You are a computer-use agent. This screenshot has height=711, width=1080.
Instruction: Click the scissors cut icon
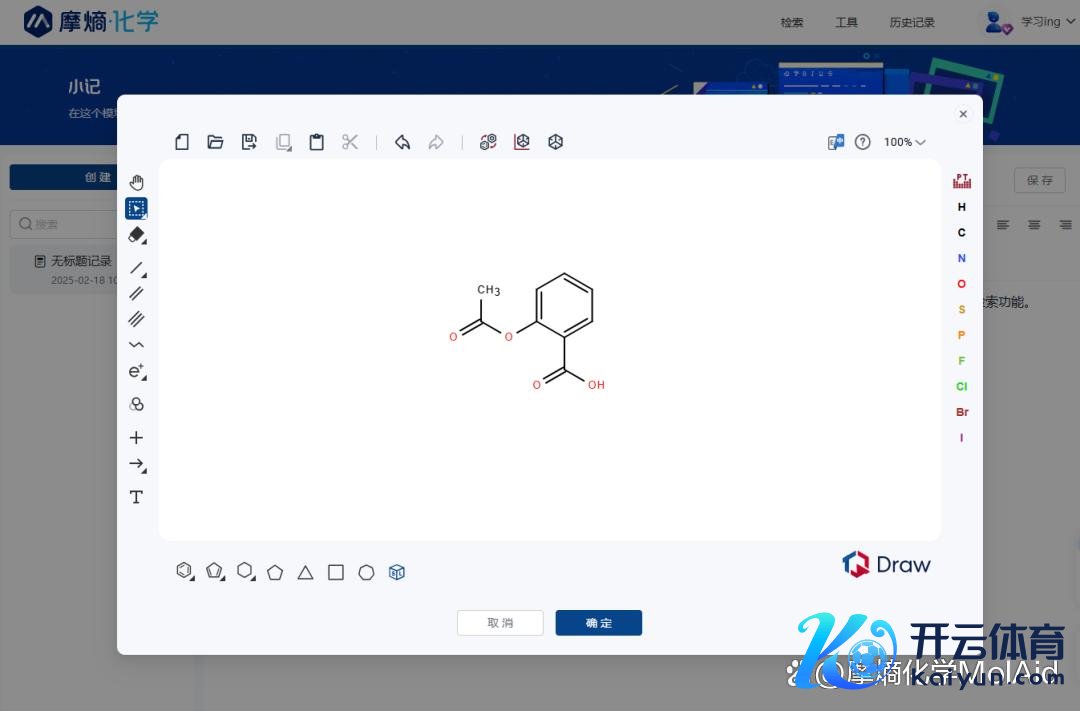tap(350, 142)
